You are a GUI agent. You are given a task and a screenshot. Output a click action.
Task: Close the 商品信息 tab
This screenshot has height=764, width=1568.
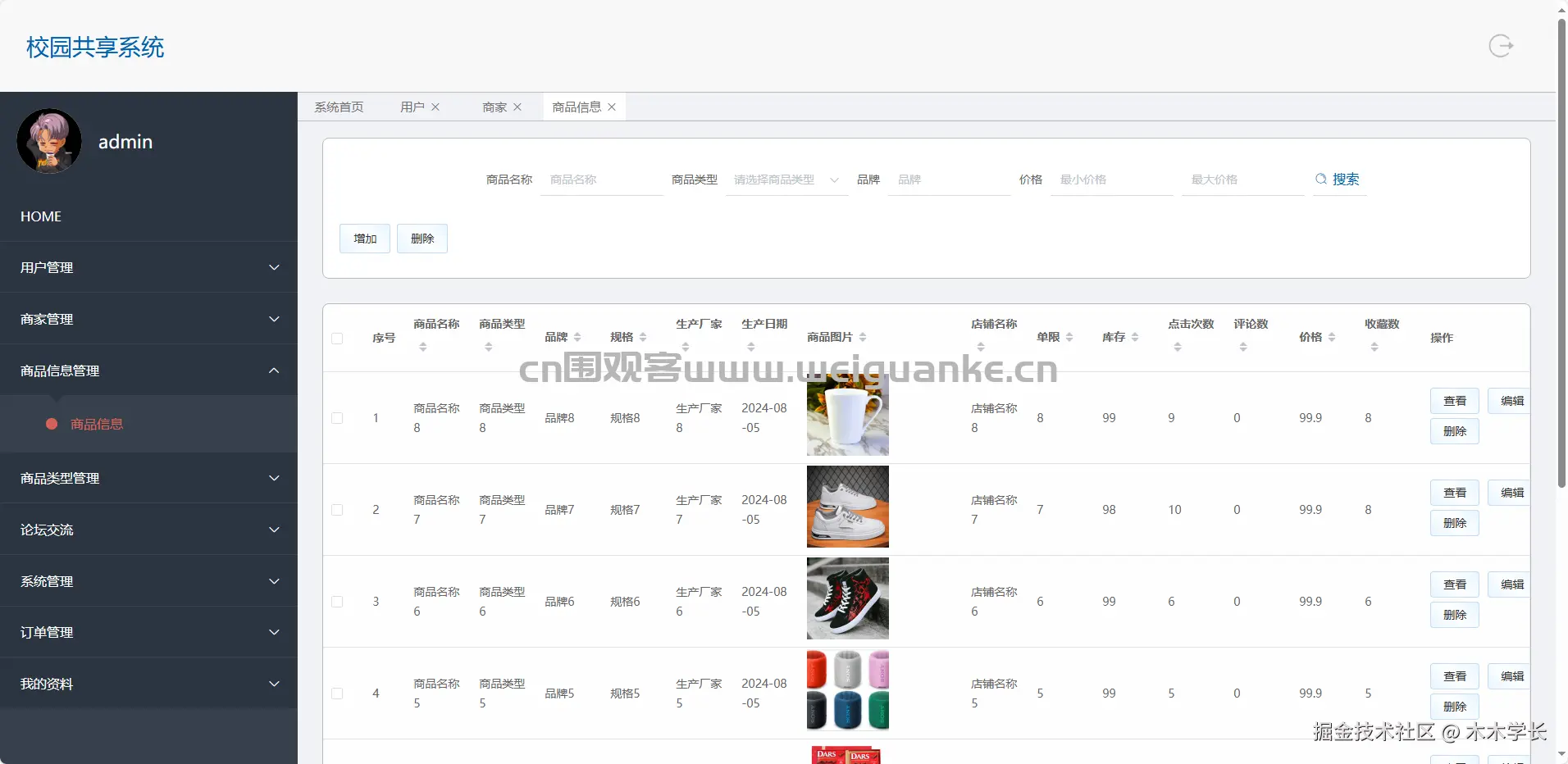pos(612,107)
